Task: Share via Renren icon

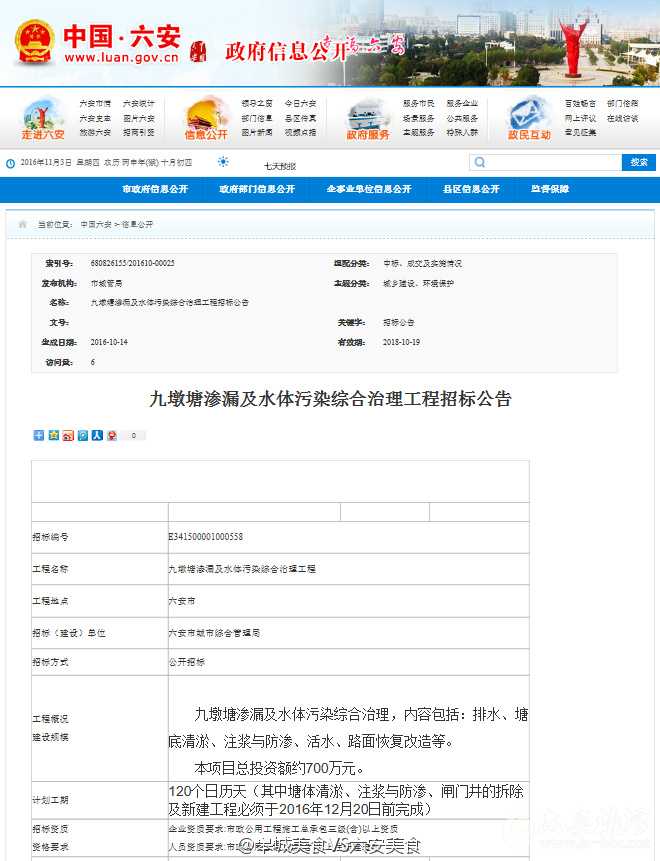Action: click(x=97, y=435)
